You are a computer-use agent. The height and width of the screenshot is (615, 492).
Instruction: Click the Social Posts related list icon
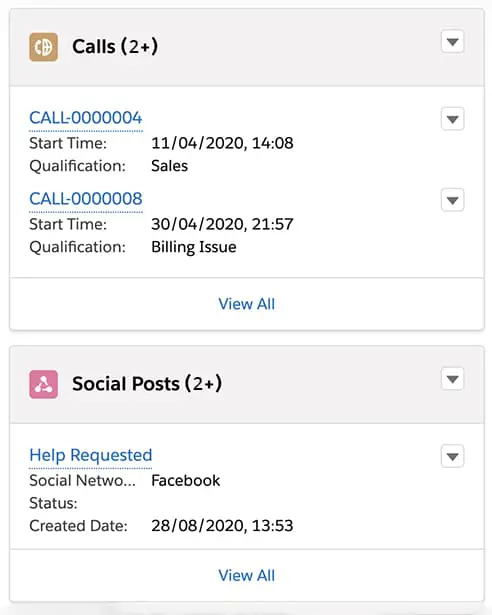tap(44, 384)
